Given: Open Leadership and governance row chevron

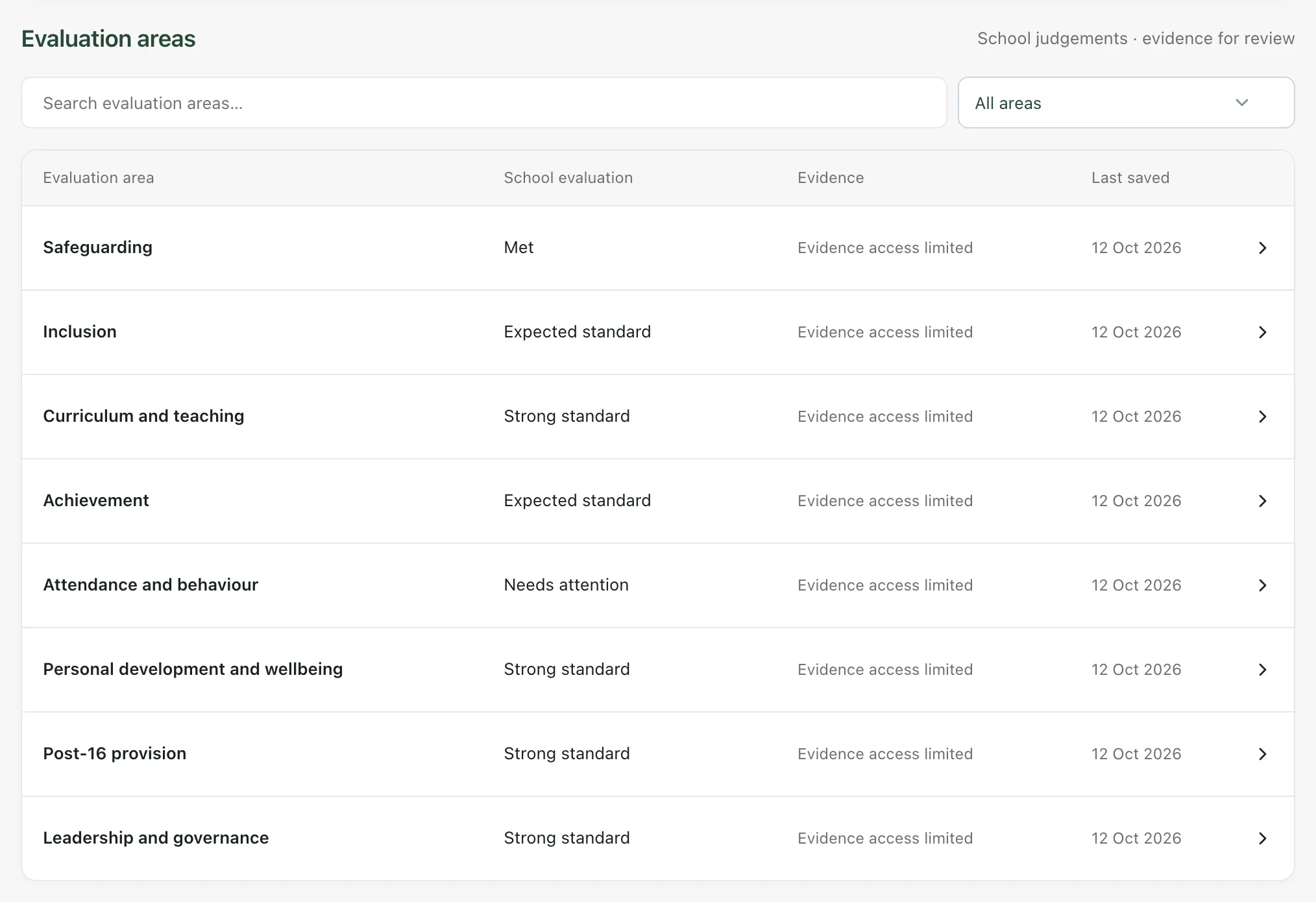Looking at the screenshot, I should tap(1262, 838).
